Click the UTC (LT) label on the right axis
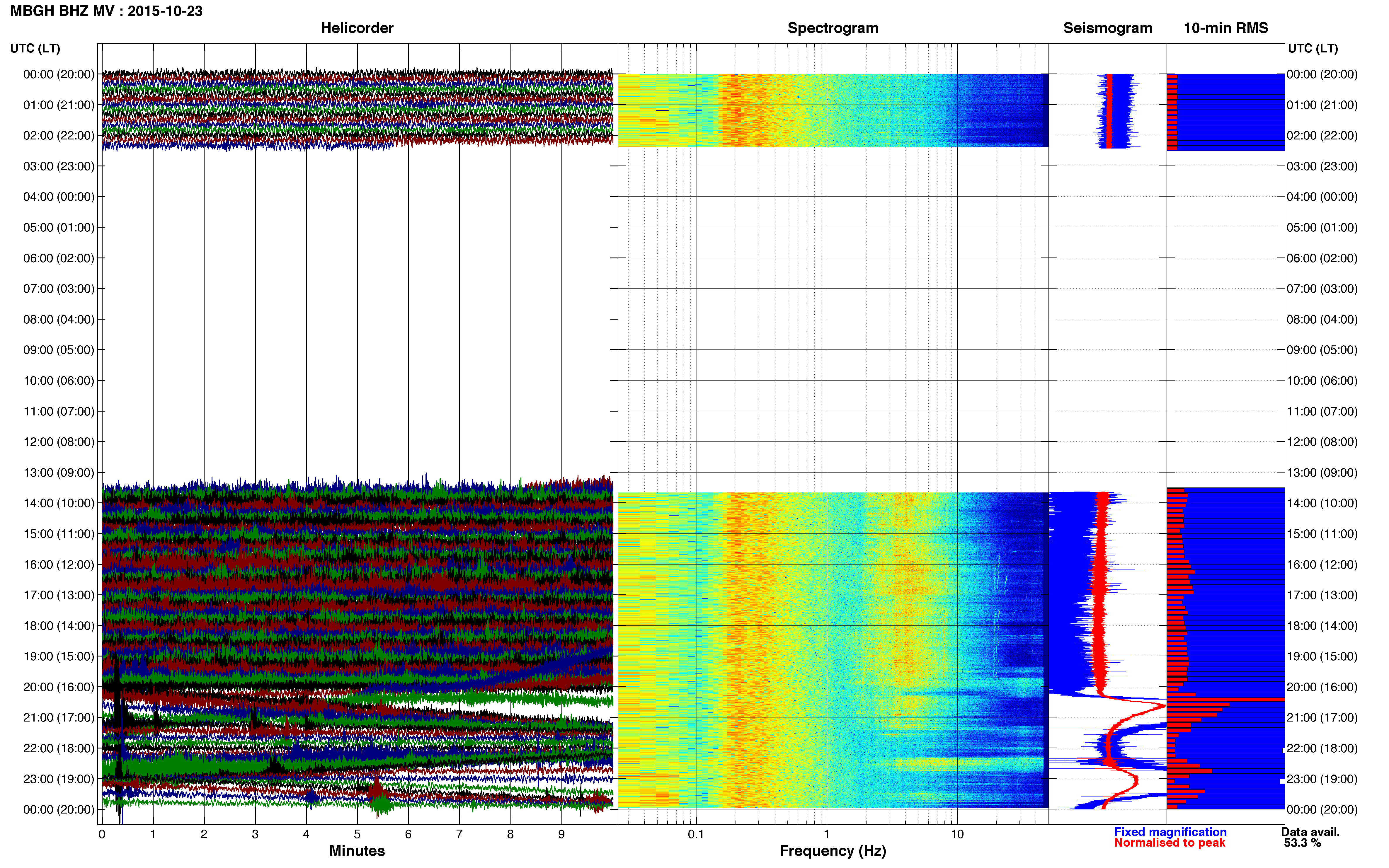This screenshot has height=868, width=1389. (x=1313, y=48)
